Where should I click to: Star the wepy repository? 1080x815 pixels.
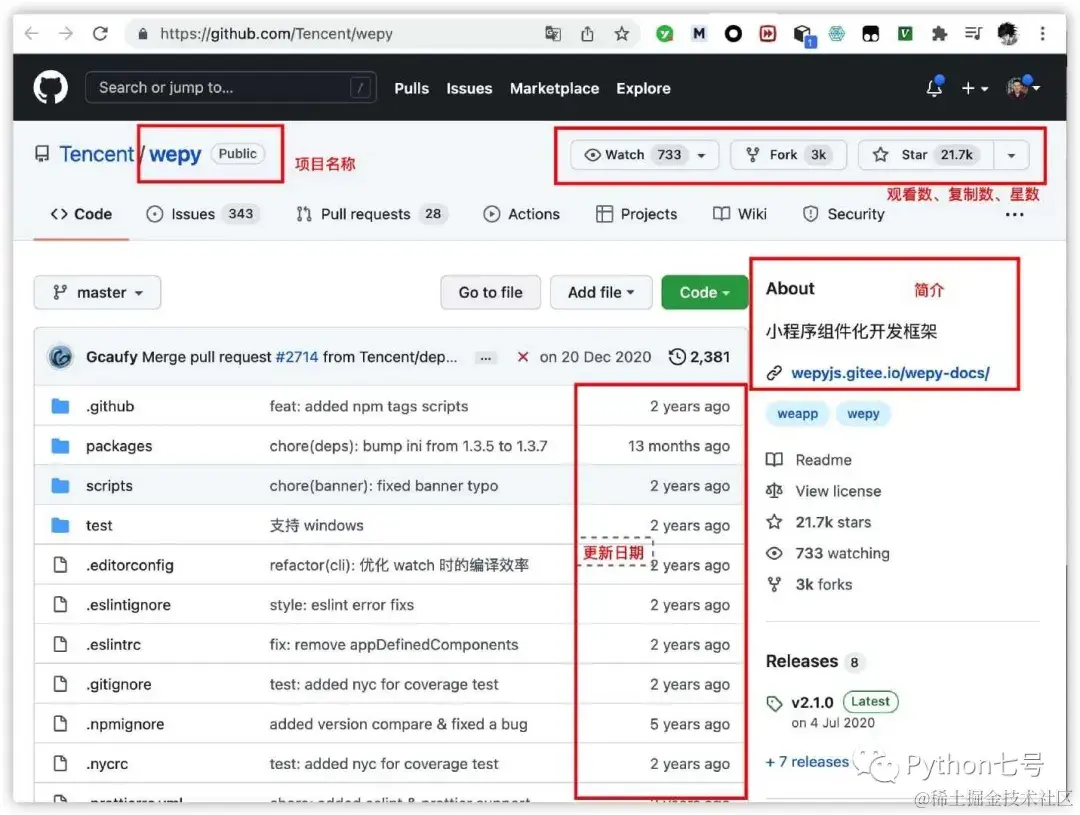[925, 154]
